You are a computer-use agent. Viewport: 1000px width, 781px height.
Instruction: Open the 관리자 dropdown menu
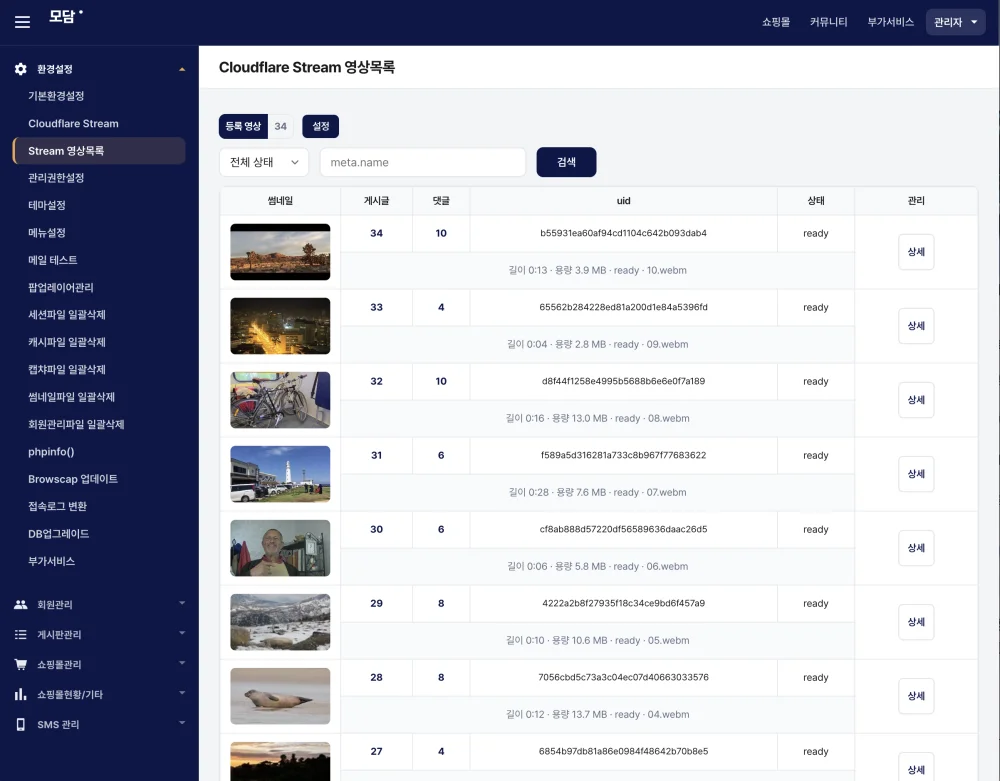click(955, 22)
